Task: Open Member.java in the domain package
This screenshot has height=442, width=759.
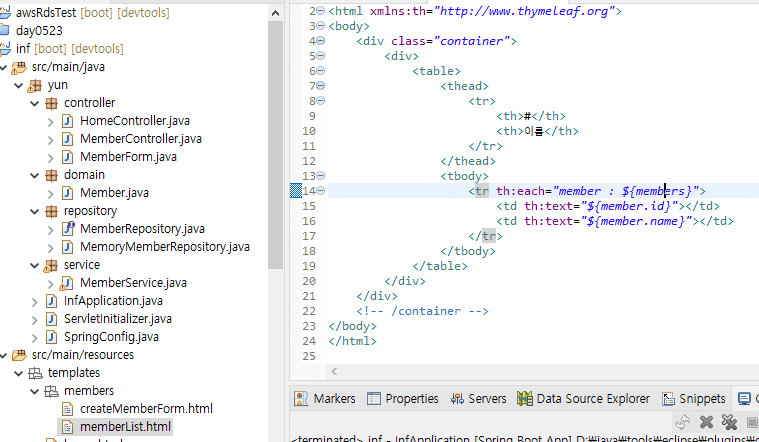Action: [x=114, y=193]
